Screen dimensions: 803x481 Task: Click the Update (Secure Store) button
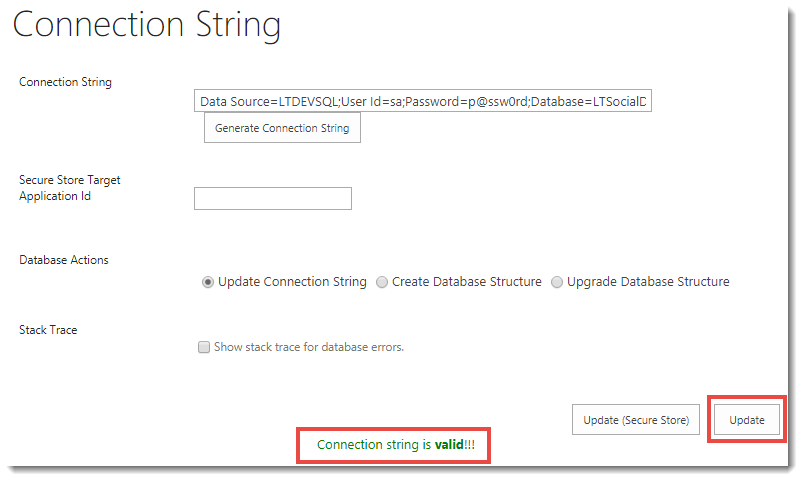pos(636,420)
